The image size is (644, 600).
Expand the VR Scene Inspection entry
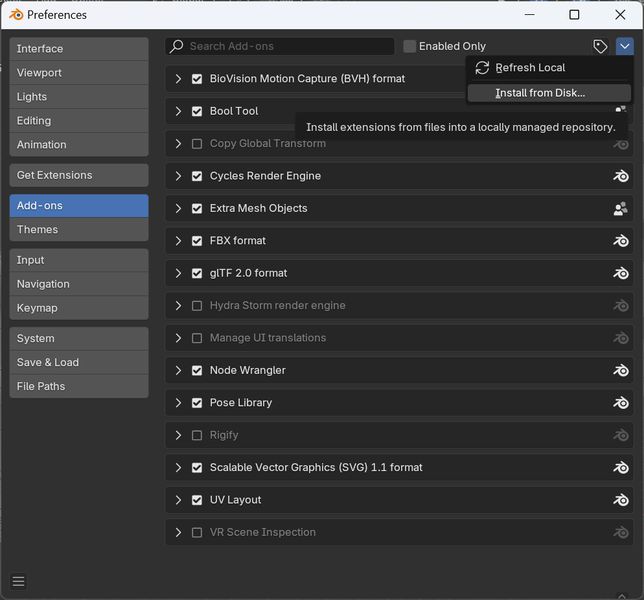[x=178, y=533]
